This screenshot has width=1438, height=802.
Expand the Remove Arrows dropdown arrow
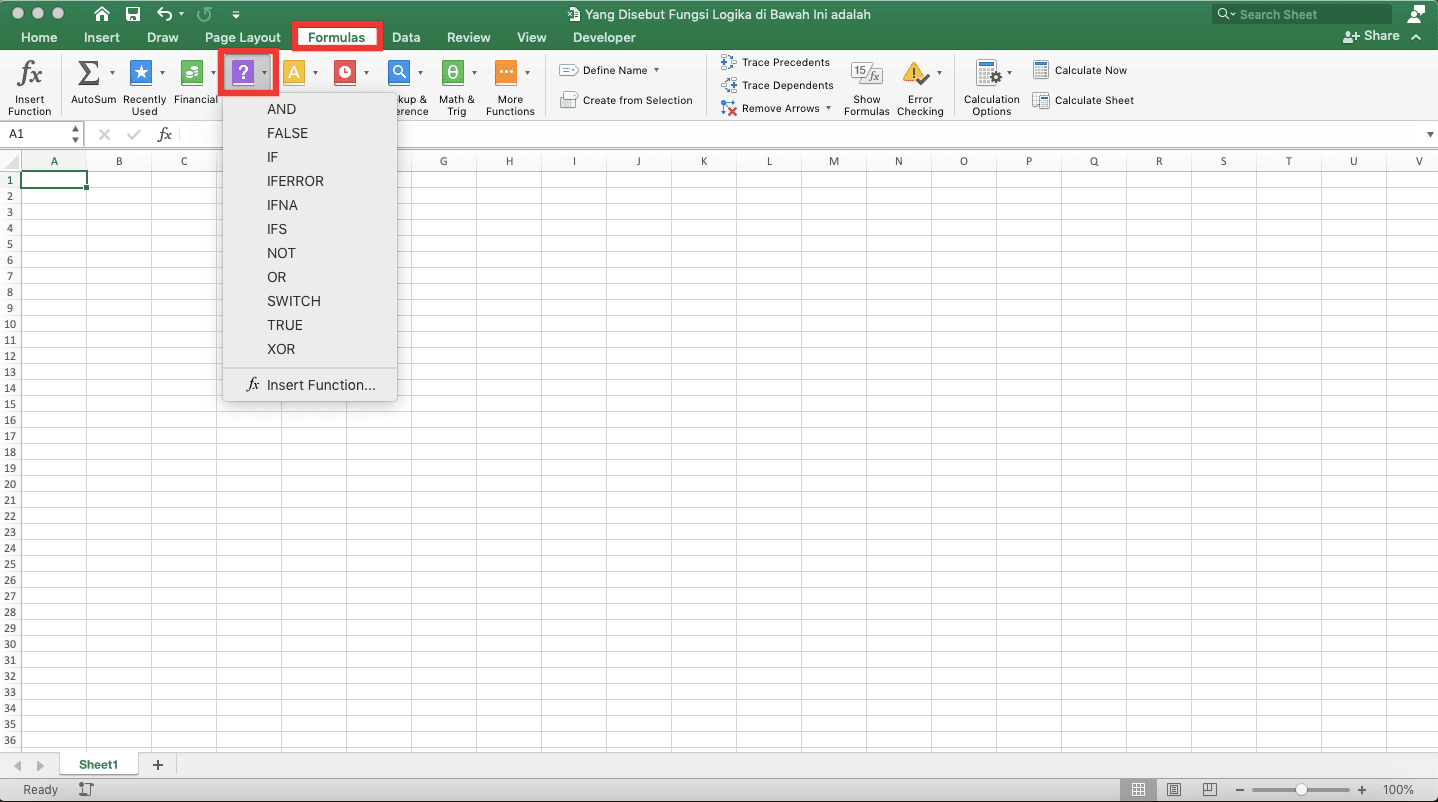point(829,108)
